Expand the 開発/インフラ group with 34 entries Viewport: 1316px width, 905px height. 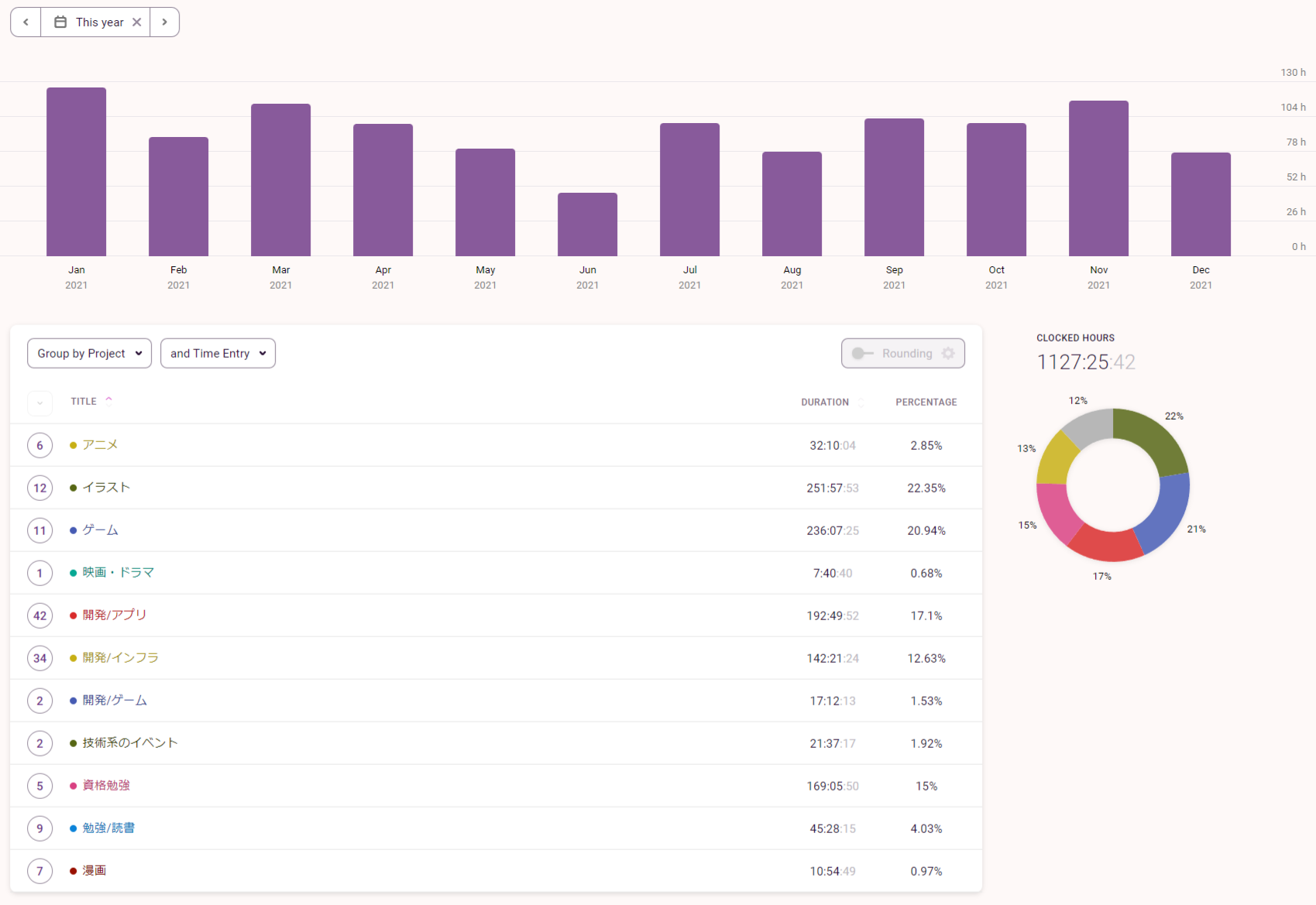pos(40,658)
